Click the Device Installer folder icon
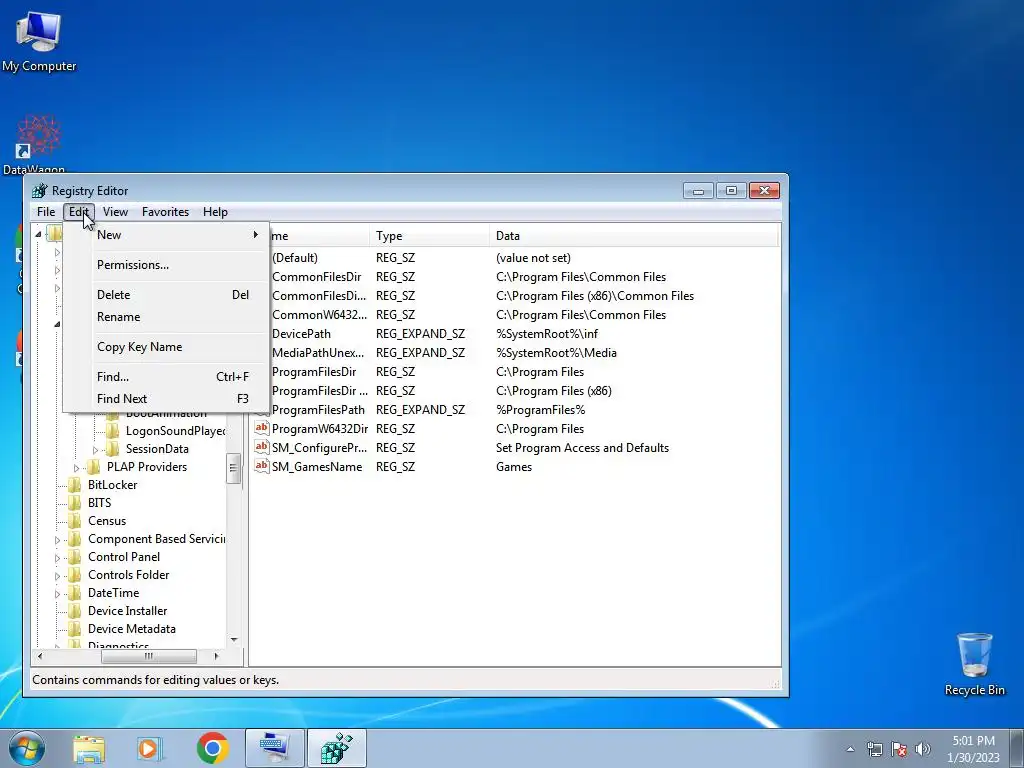Screen dimensions: 1024x768 [75, 611]
